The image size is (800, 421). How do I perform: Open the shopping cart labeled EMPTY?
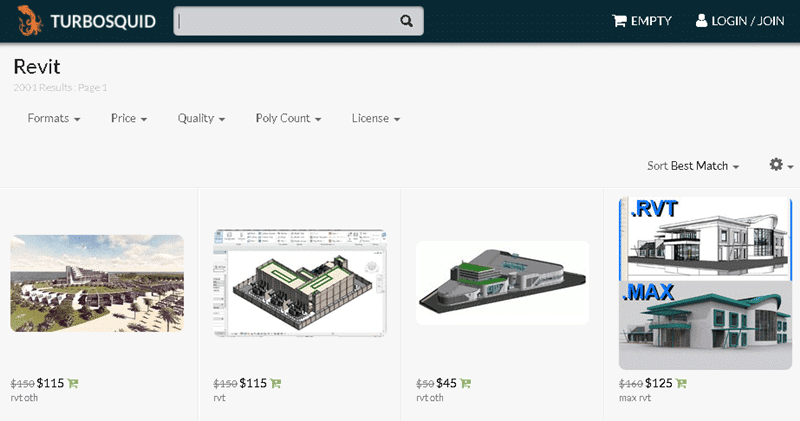tap(642, 21)
